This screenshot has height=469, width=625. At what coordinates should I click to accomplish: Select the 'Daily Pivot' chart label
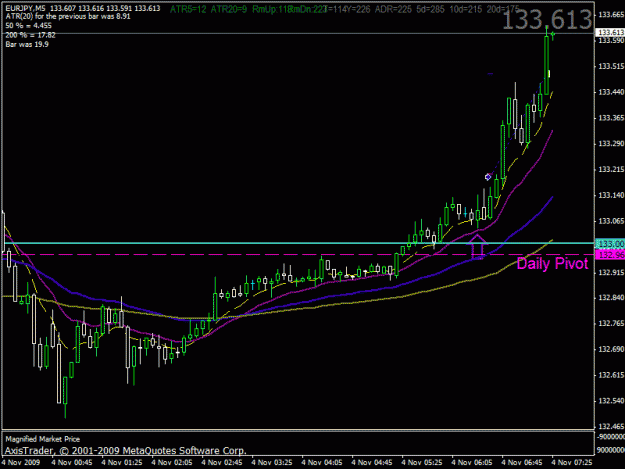coord(552,264)
